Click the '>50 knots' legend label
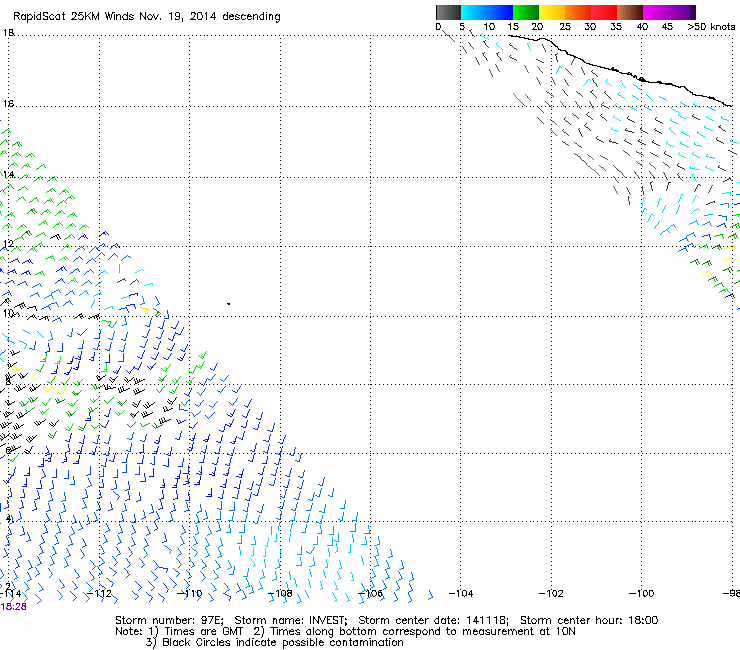 [711, 27]
